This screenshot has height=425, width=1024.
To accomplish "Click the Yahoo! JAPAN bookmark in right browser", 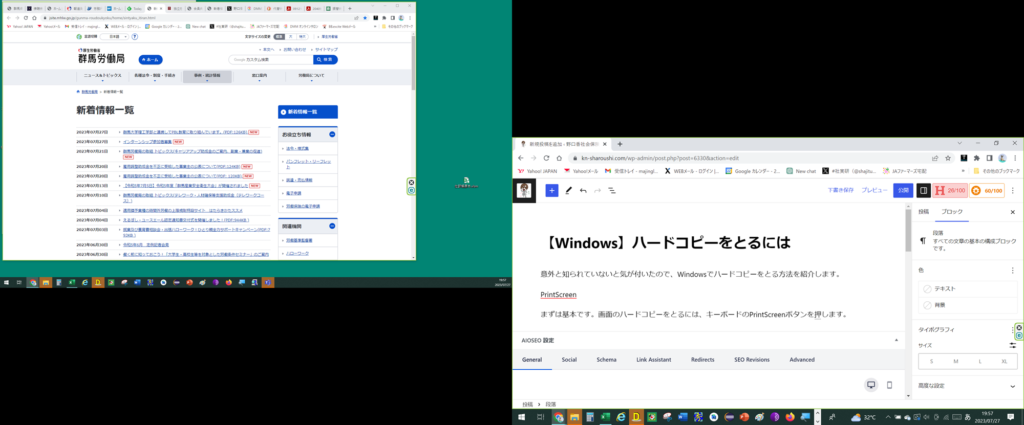I will pos(537,171).
